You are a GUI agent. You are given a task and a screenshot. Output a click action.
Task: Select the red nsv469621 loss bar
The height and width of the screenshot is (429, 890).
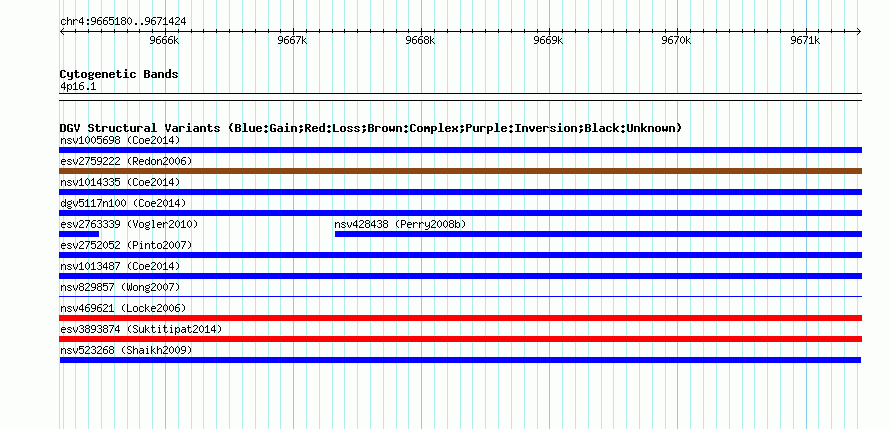(460, 318)
